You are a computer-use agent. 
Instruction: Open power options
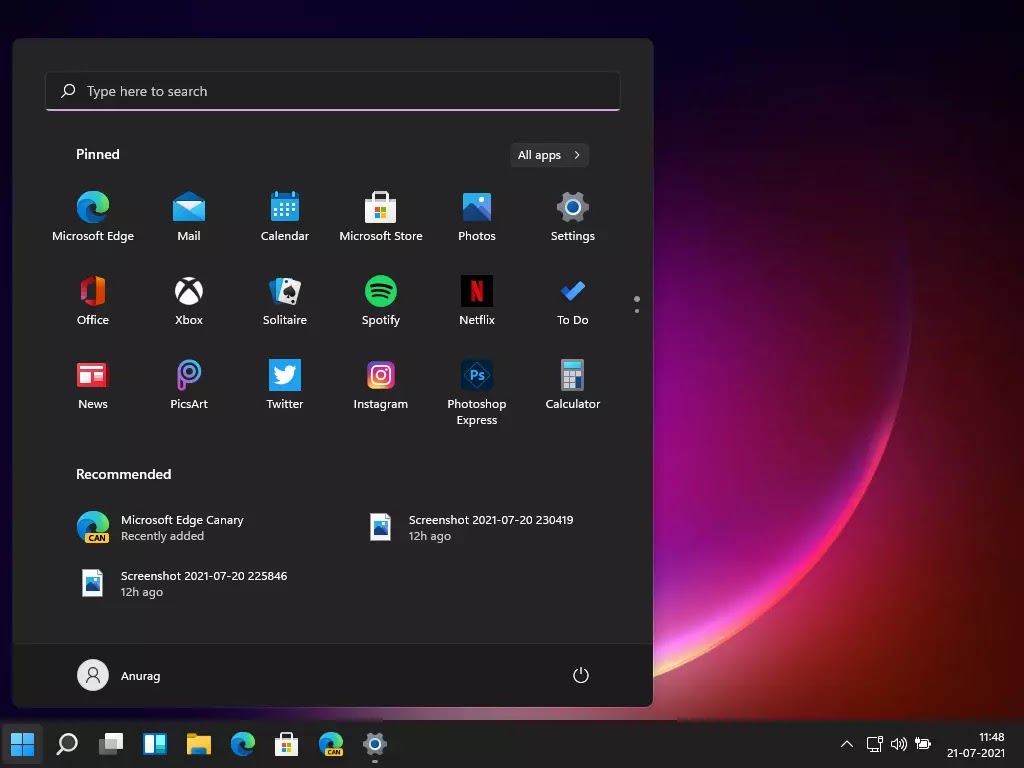click(x=581, y=675)
